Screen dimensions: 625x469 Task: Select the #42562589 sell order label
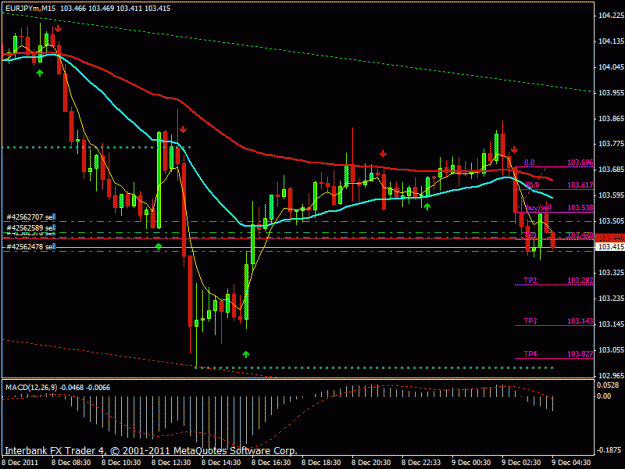point(31,228)
